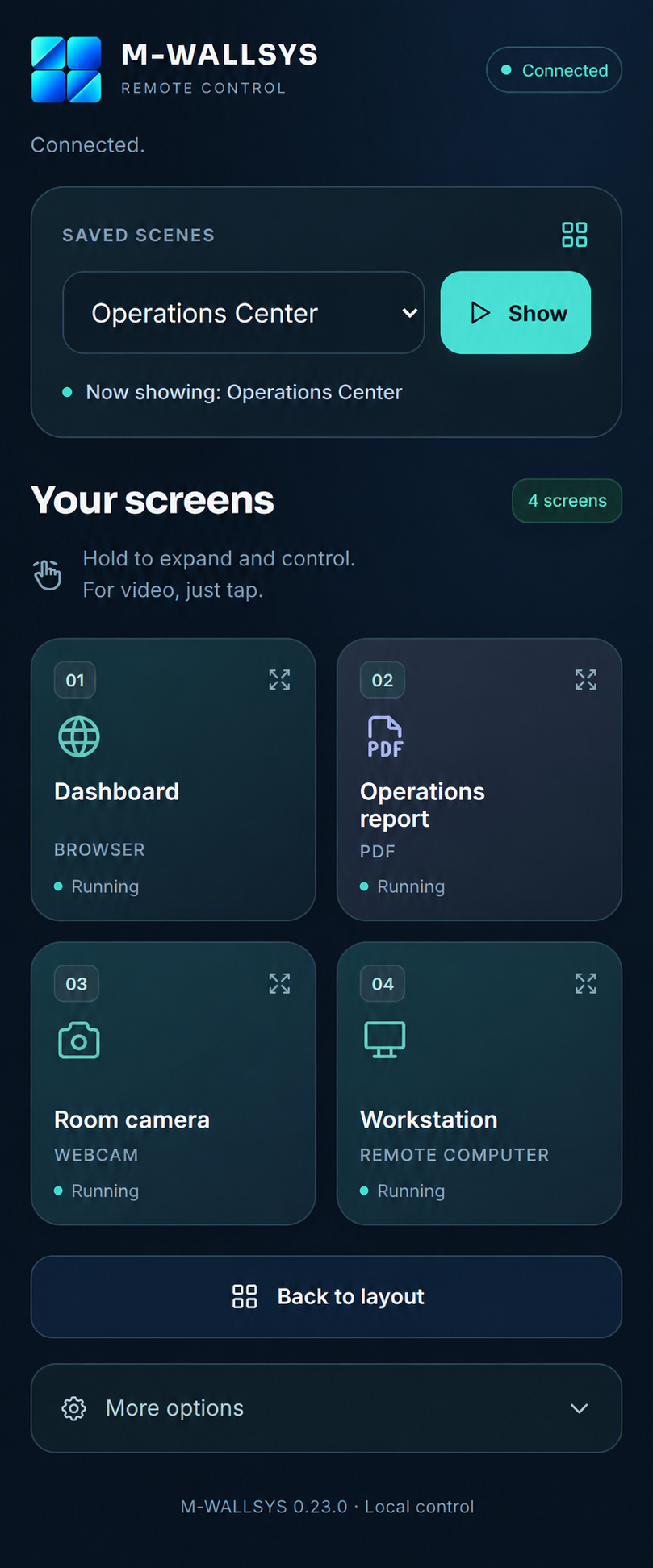Click the 'M-WALLSYS 0.23.0 · Local control' footer

coord(327,1507)
